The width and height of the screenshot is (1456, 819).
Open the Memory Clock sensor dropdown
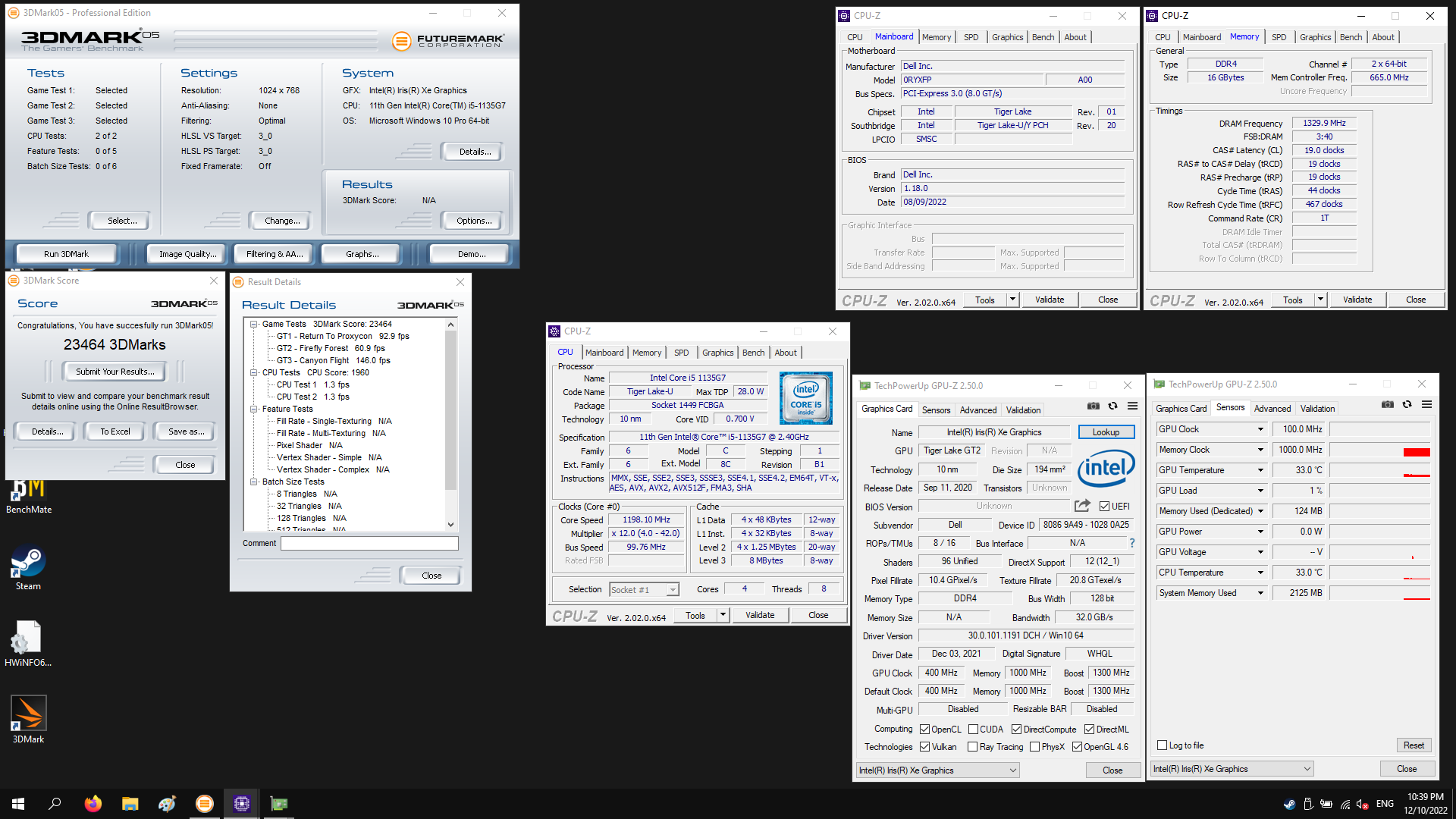point(1260,450)
